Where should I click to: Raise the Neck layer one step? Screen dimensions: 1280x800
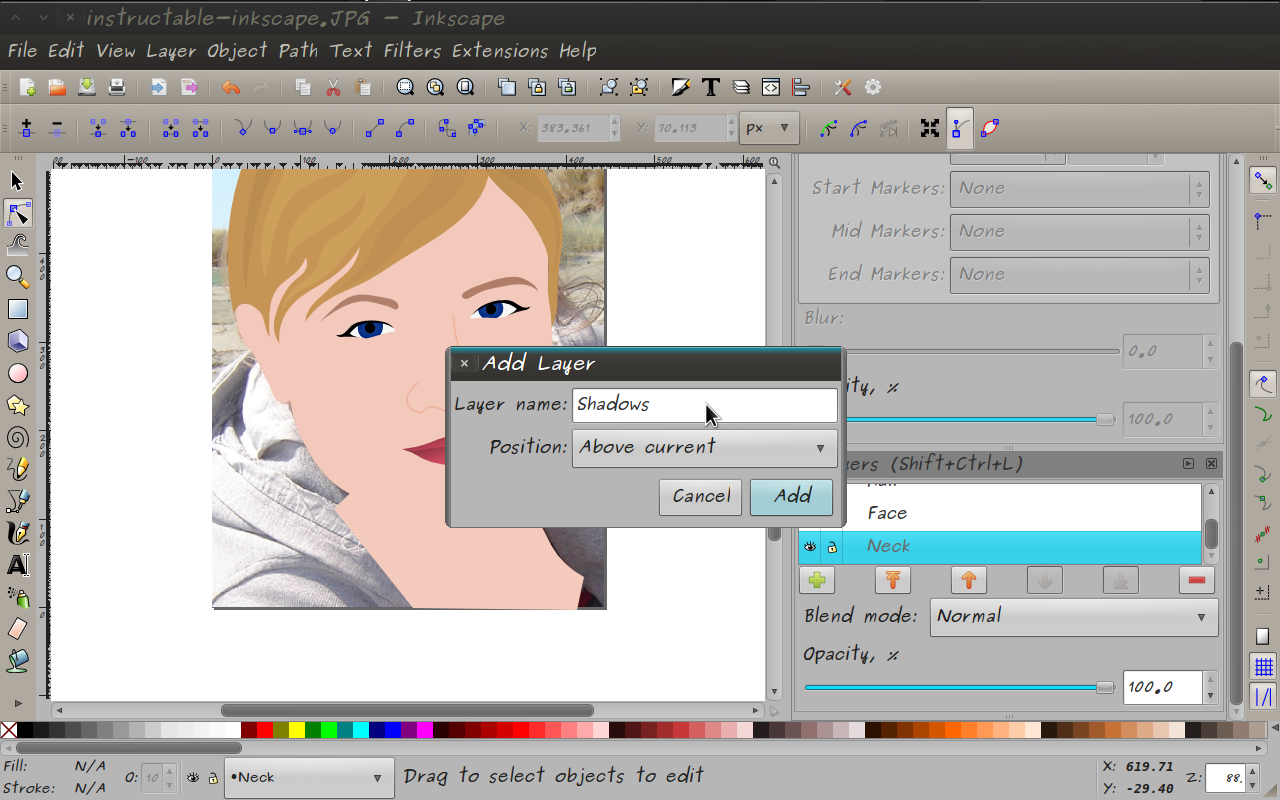pyautogui.click(x=968, y=579)
